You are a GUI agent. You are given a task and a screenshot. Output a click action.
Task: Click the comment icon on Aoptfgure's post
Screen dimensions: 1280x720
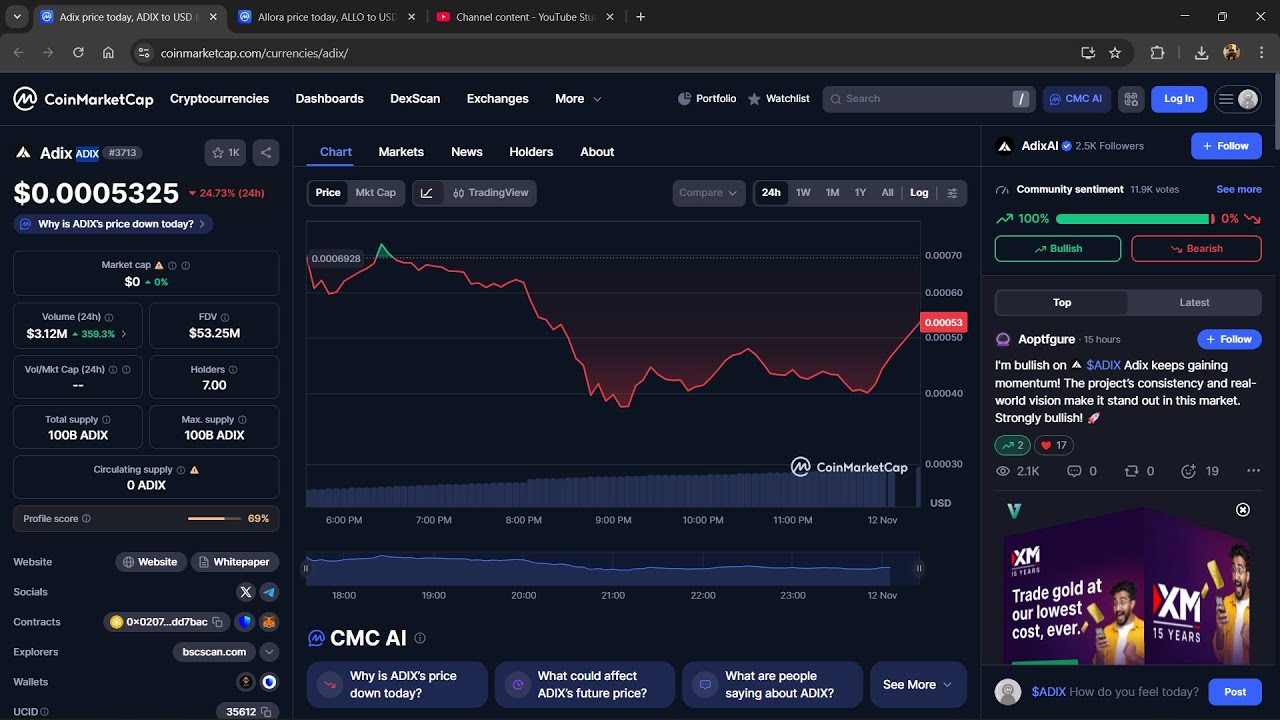(1074, 471)
